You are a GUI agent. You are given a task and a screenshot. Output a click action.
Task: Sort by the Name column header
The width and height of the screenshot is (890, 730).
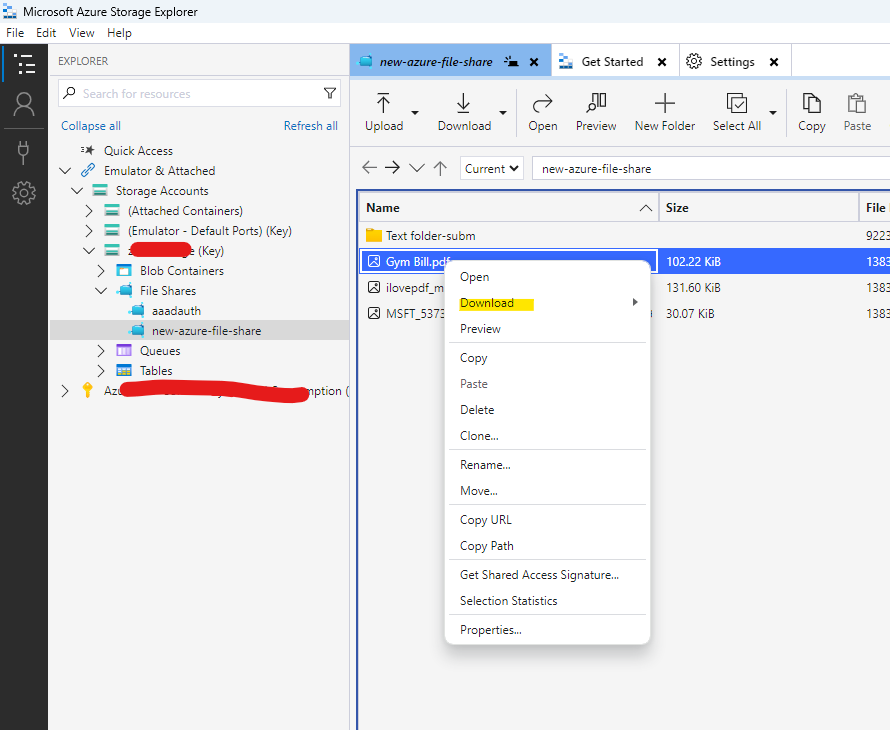coord(509,208)
